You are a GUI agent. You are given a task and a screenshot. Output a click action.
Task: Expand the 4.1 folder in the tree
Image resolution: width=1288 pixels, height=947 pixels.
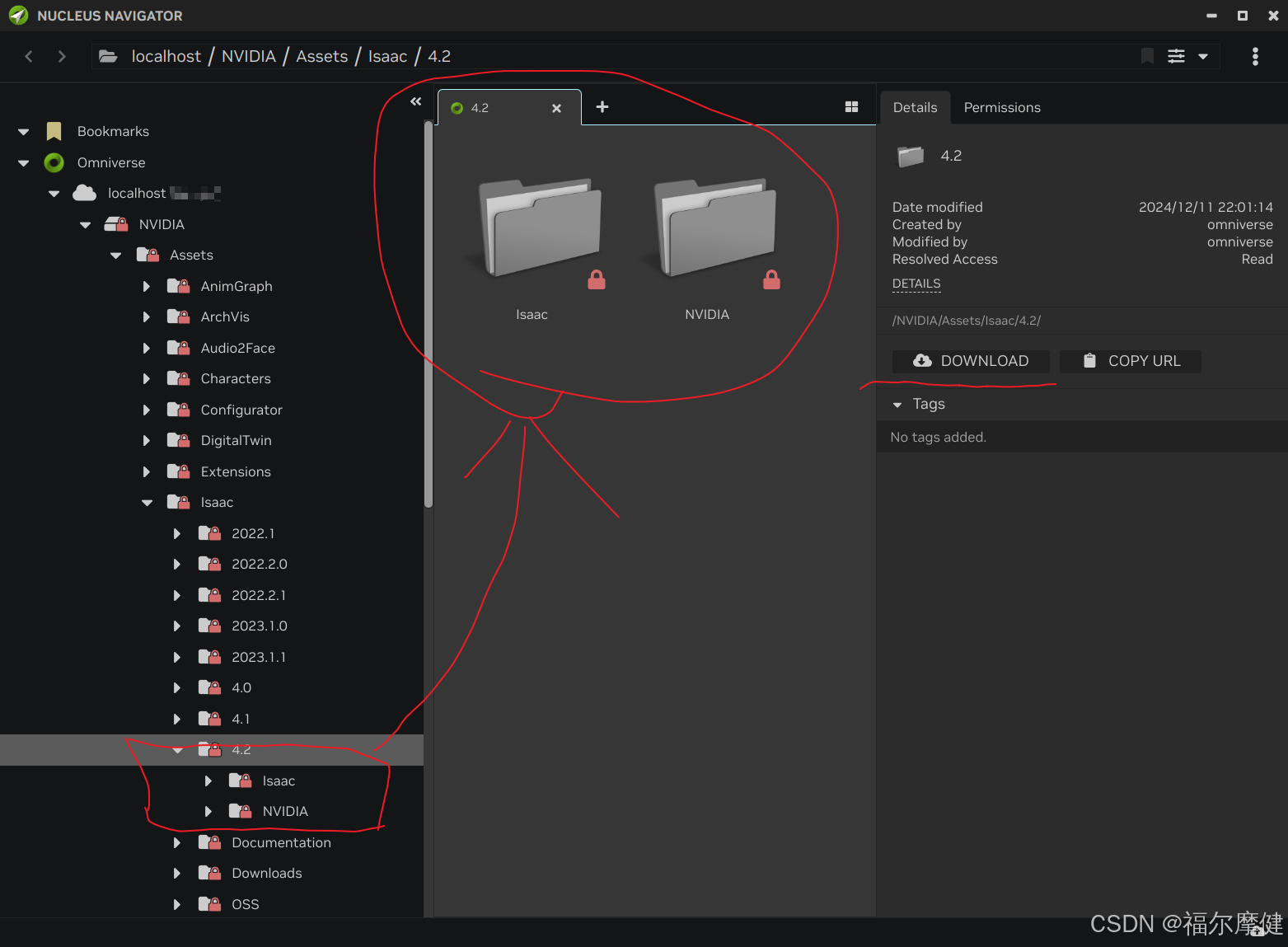[x=176, y=719]
